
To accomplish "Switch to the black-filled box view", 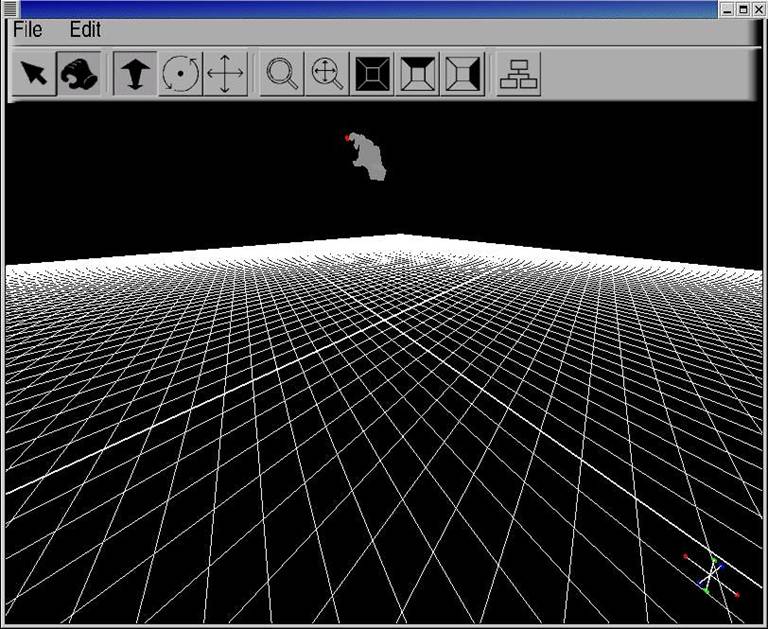I will coord(372,73).
